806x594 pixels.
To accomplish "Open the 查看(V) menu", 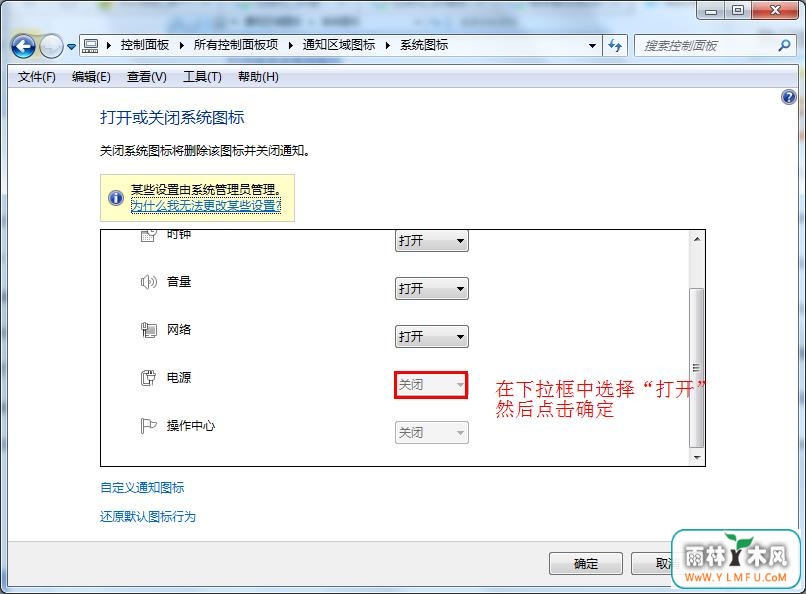I will 146,77.
